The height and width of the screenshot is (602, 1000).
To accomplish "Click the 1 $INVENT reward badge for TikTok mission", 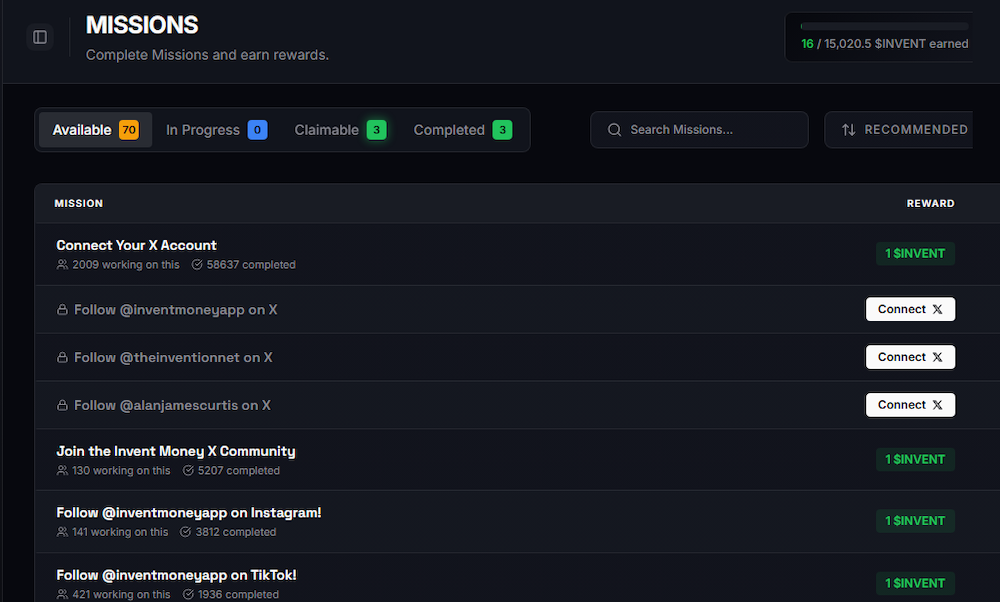I will pyautogui.click(x=915, y=583).
